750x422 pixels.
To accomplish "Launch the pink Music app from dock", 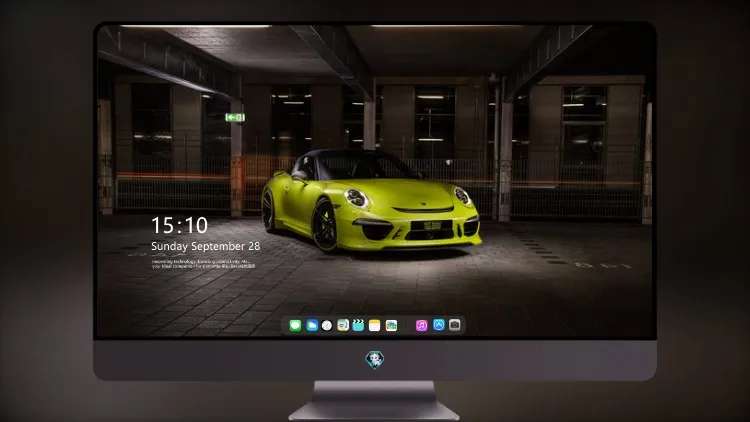I will [x=421, y=325].
